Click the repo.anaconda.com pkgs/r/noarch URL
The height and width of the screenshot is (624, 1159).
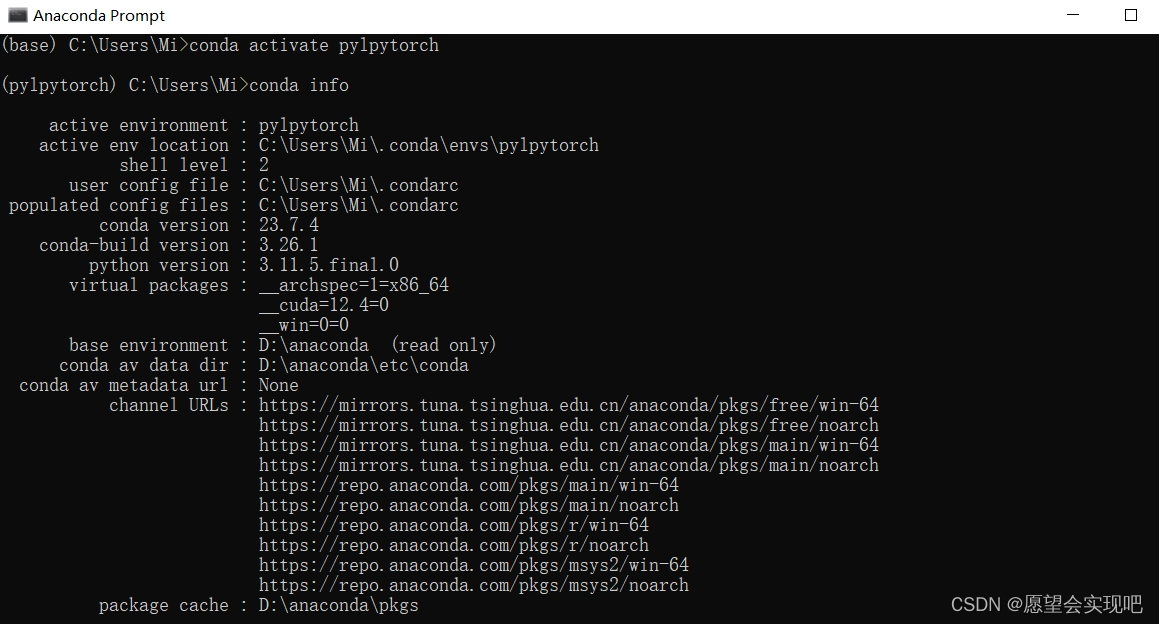(452, 545)
